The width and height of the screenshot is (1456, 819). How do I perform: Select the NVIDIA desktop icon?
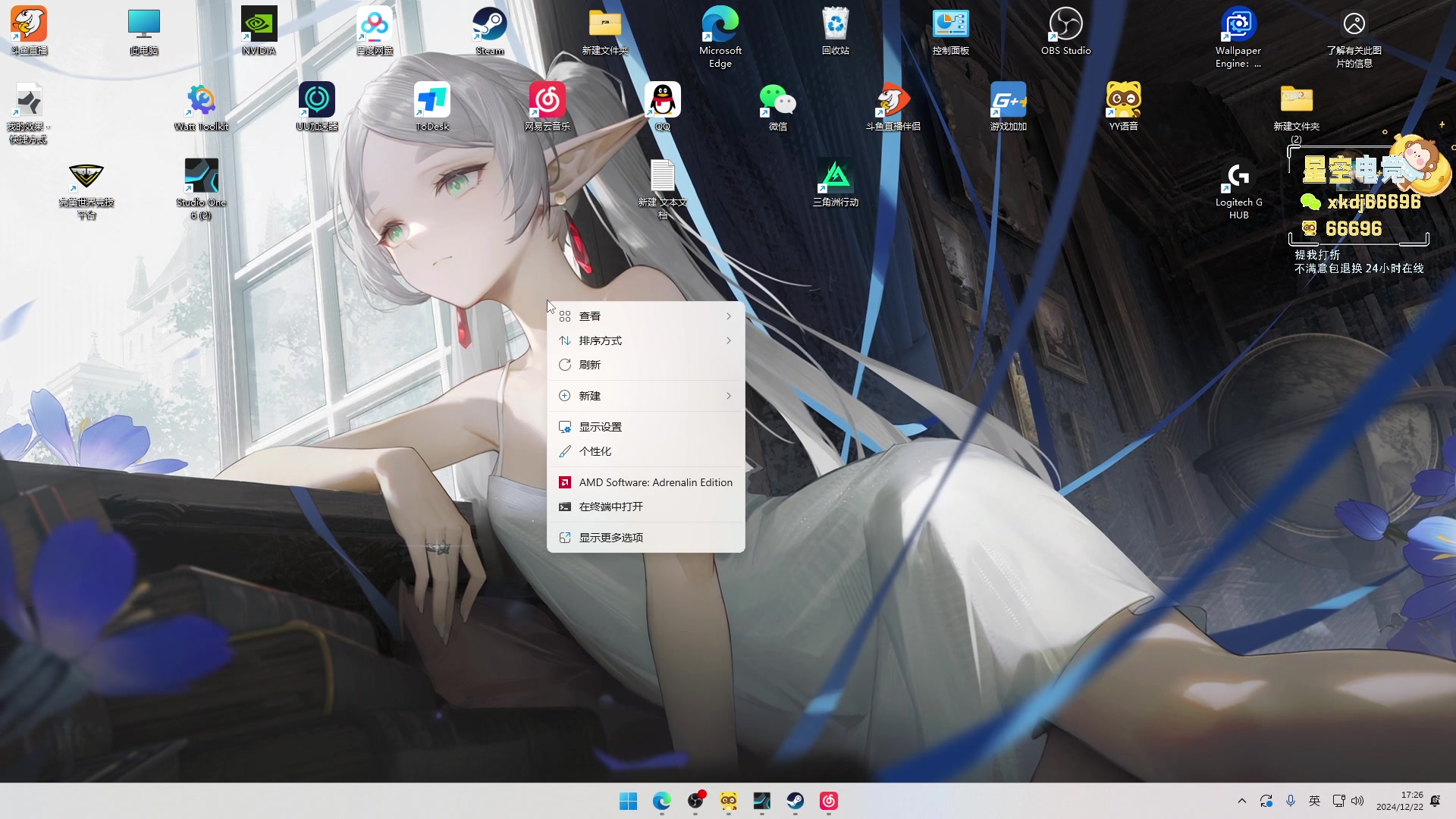(x=259, y=31)
